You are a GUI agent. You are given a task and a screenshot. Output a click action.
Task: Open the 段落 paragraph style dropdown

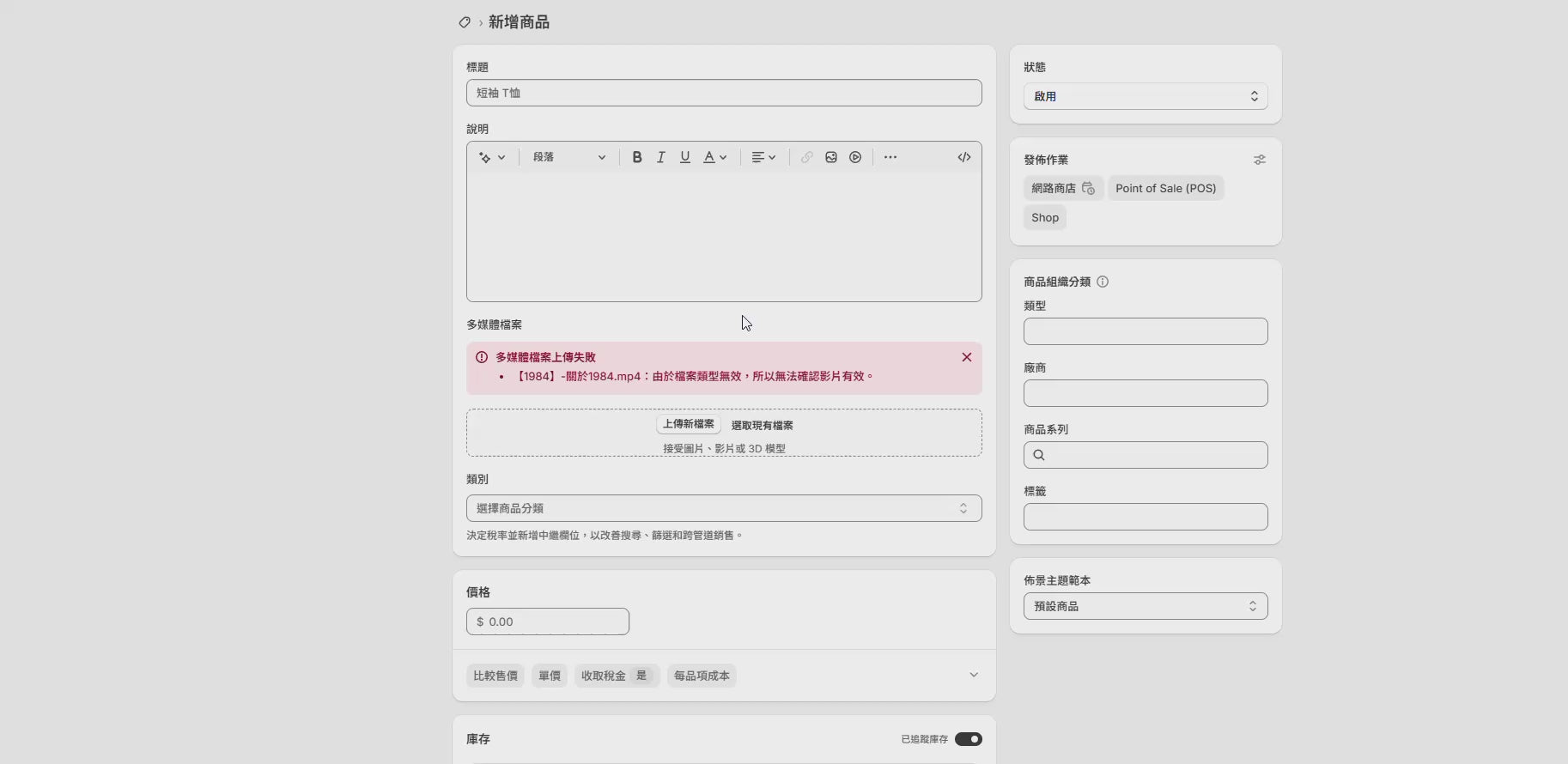[x=568, y=157]
